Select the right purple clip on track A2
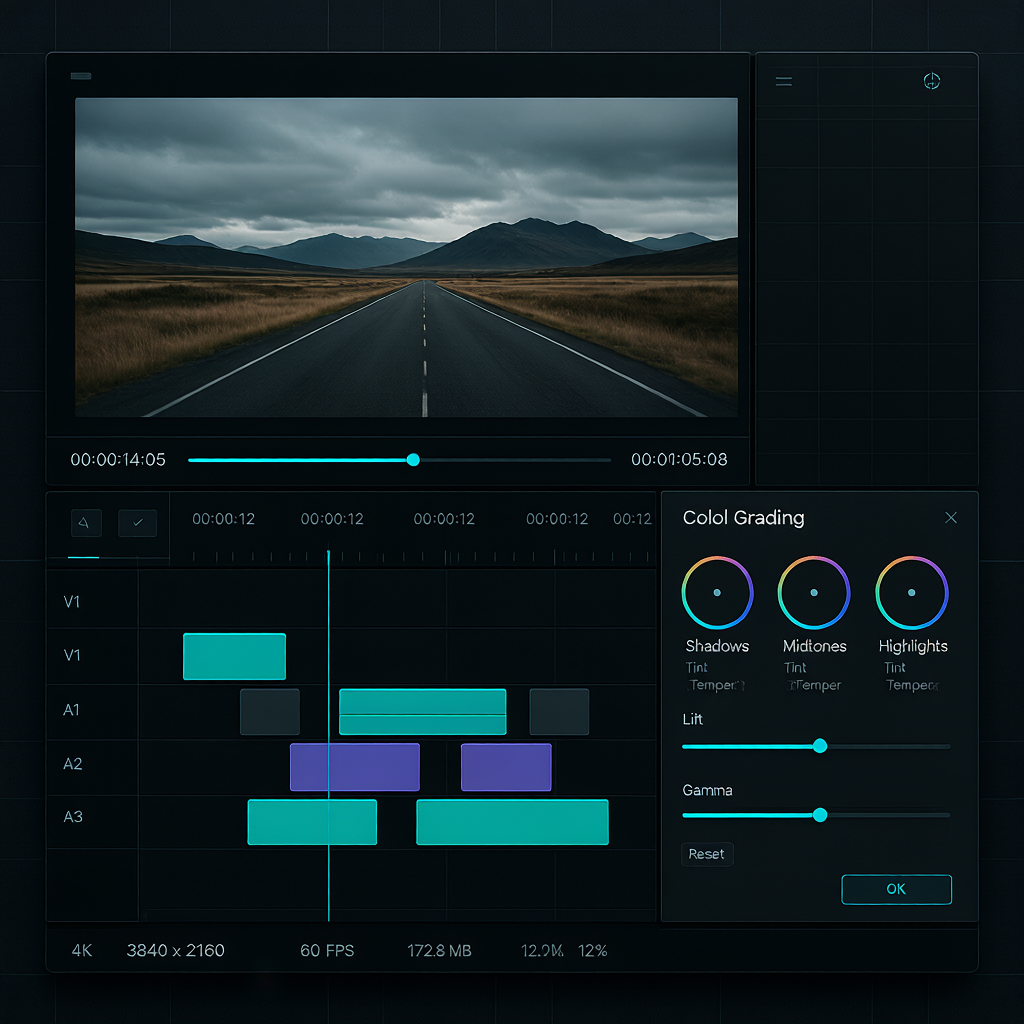This screenshot has width=1024, height=1024. pos(506,767)
